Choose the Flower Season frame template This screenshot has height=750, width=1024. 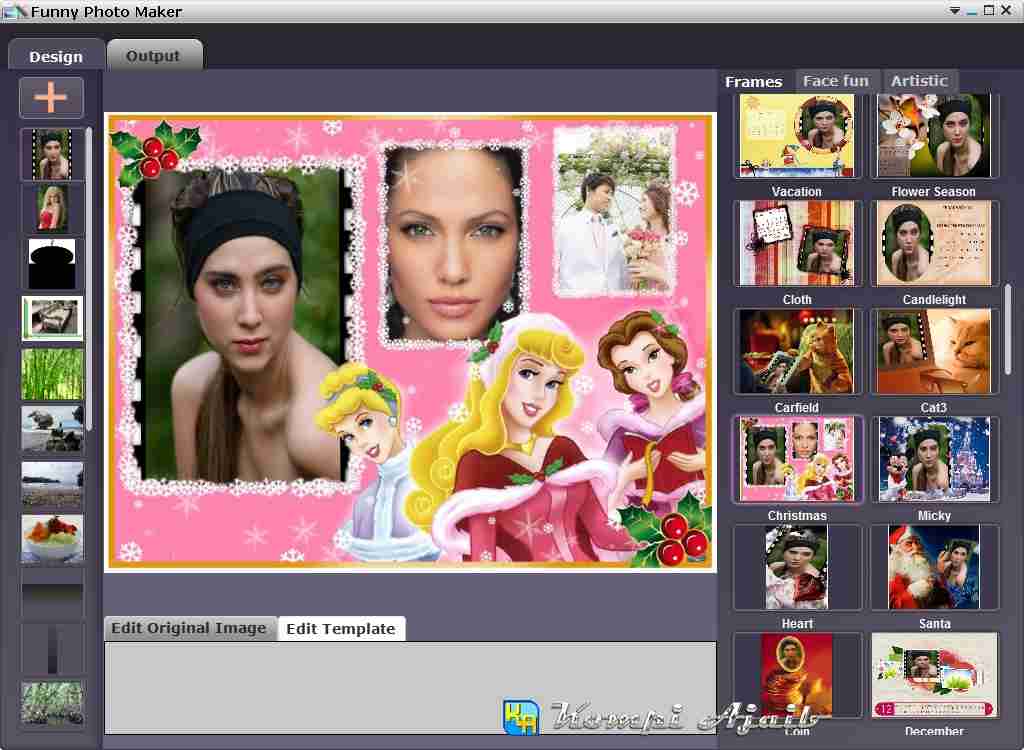tap(934, 136)
